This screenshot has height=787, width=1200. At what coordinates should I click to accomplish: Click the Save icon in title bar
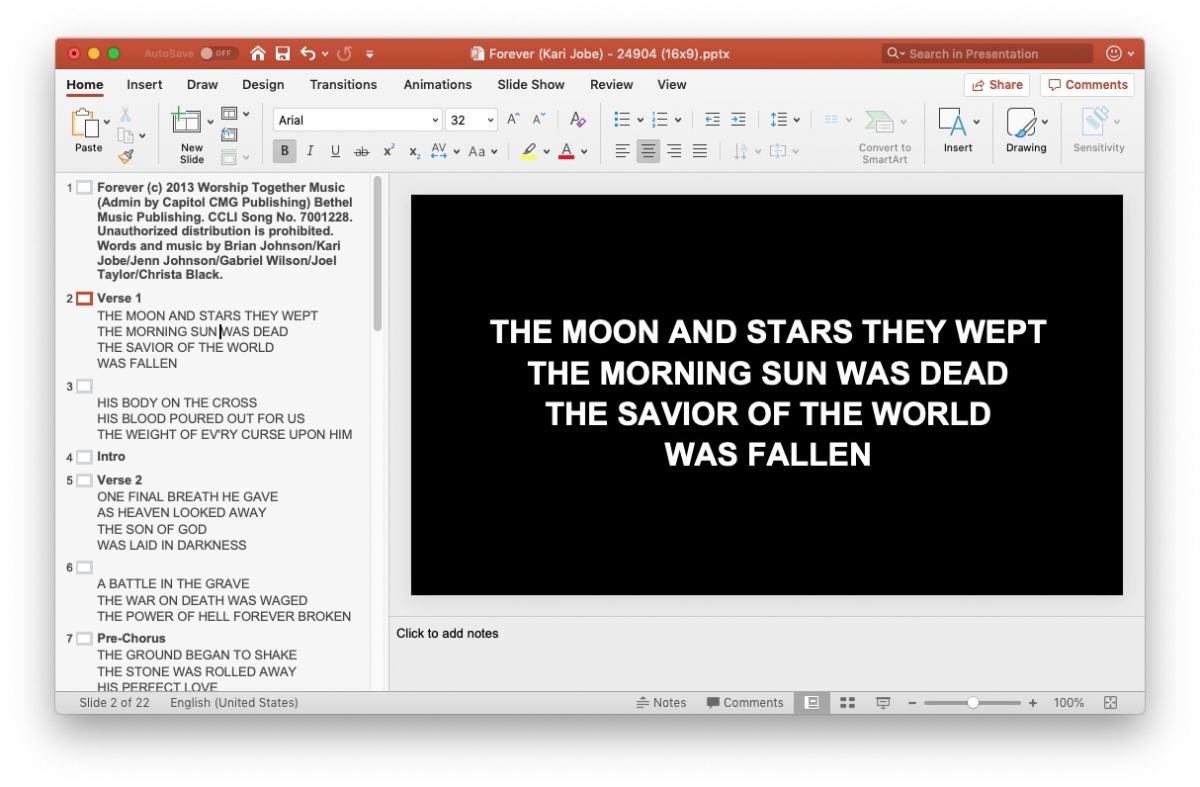pyautogui.click(x=283, y=54)
